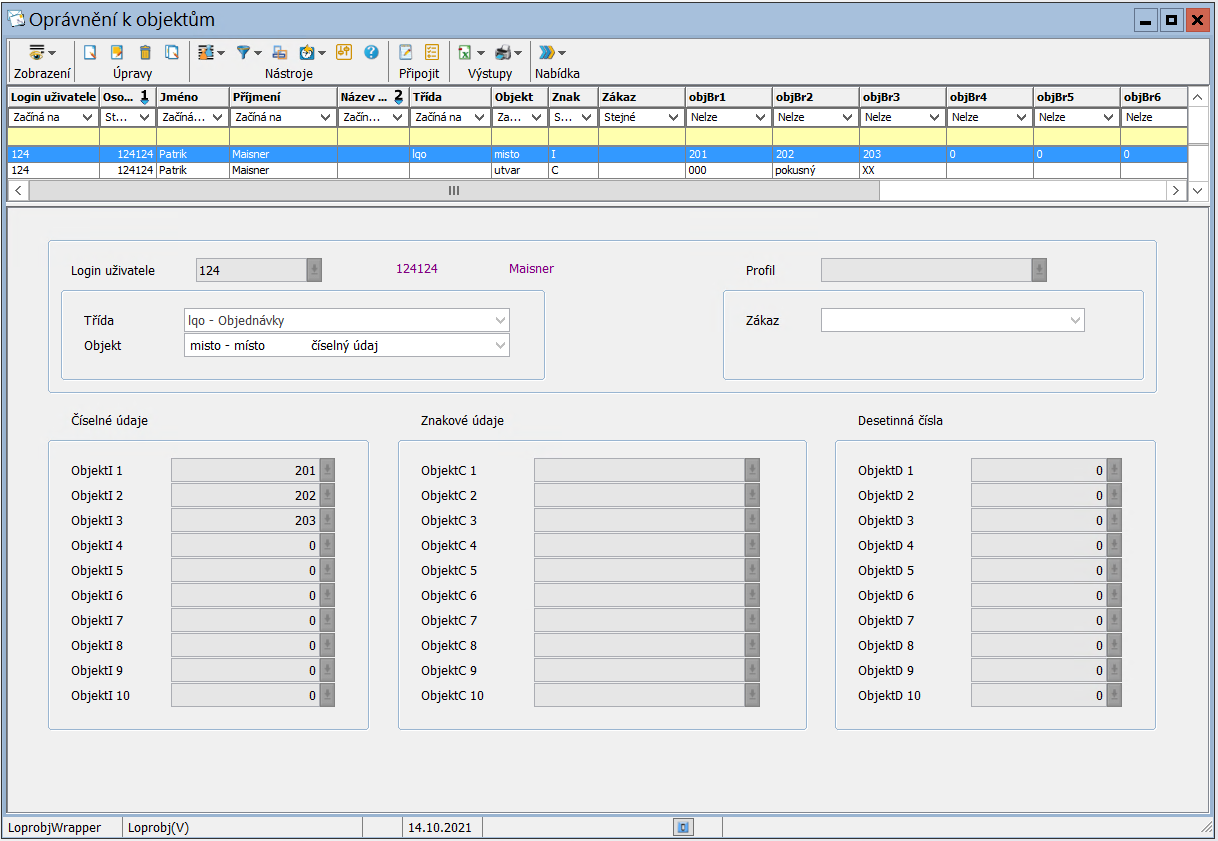Click the objBr1 column header

coord(727,97)
